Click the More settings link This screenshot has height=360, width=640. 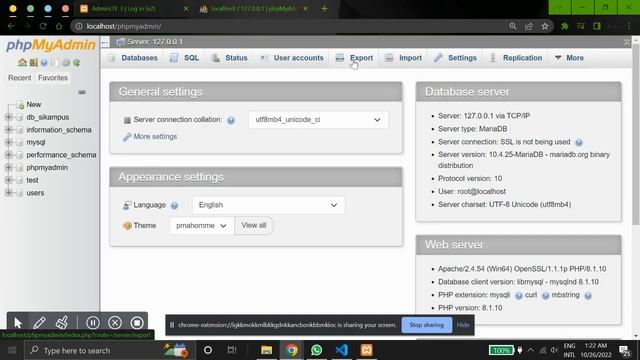pos(155,137)
